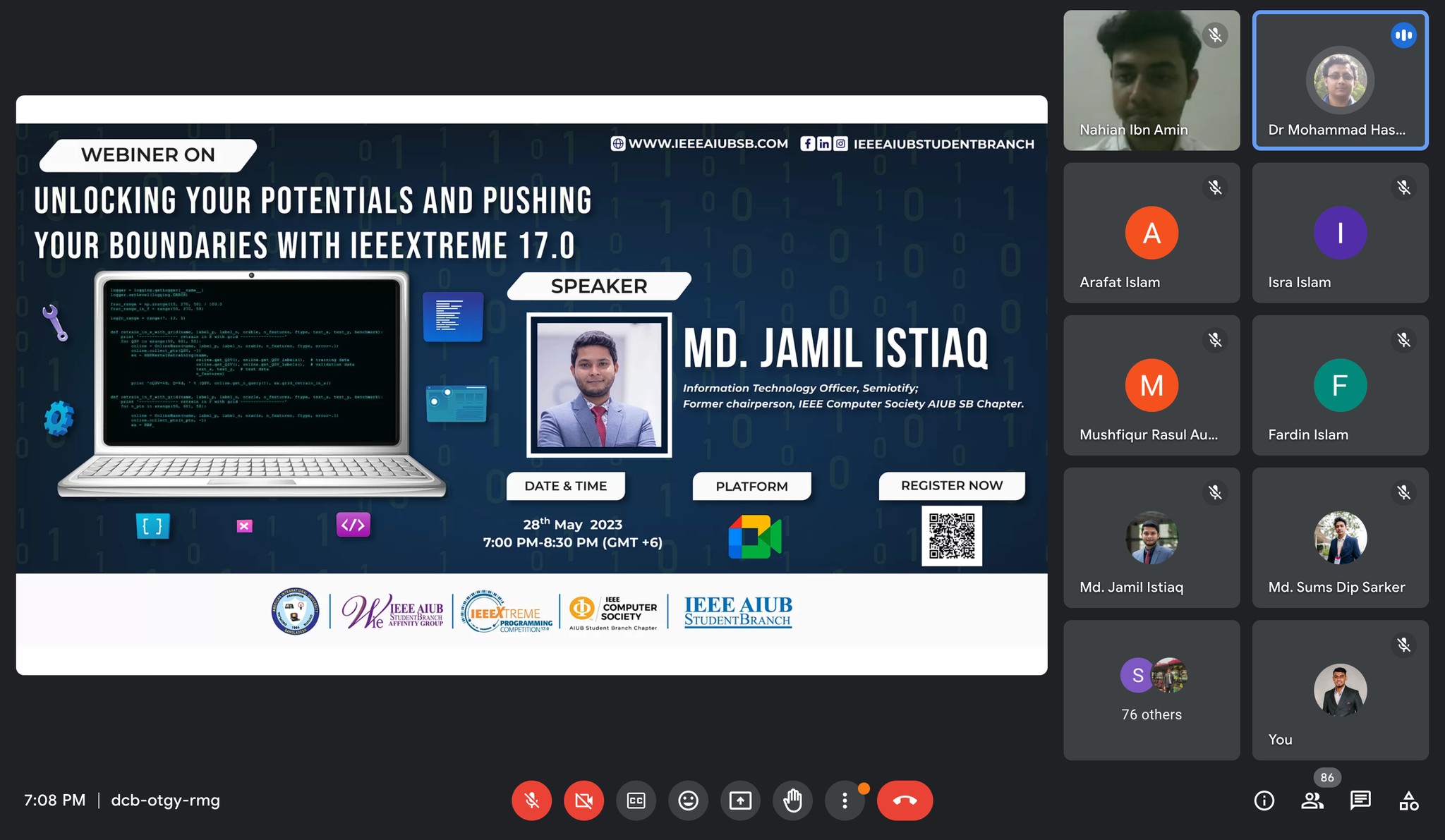Viewport: 1445px width, 840px height.
Task: Expand the 76 others participants tile
Action: click(x=1151, y=690)
